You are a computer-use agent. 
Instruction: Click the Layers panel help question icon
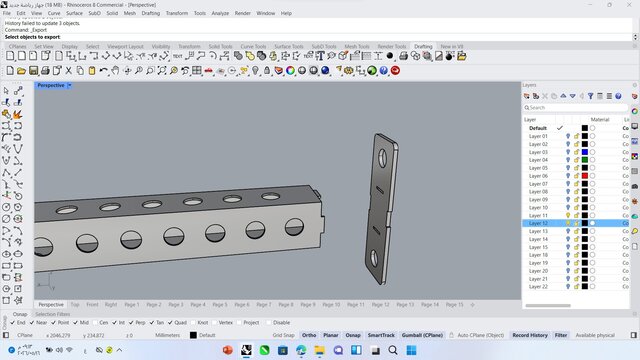(618, 96)
